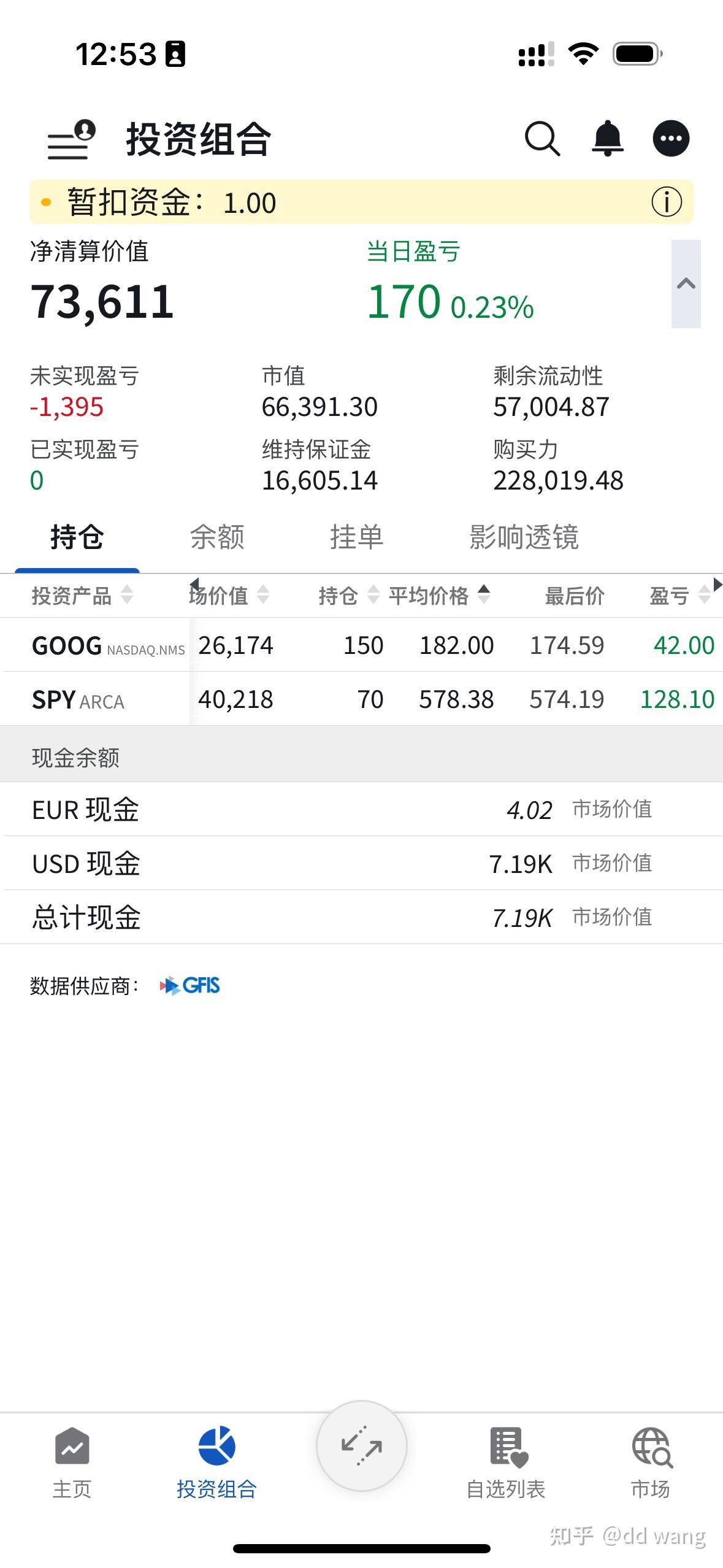This screenshot has height=1568, width=723.
Task: Select the EUR 现金 row
Action: [361, 809]
